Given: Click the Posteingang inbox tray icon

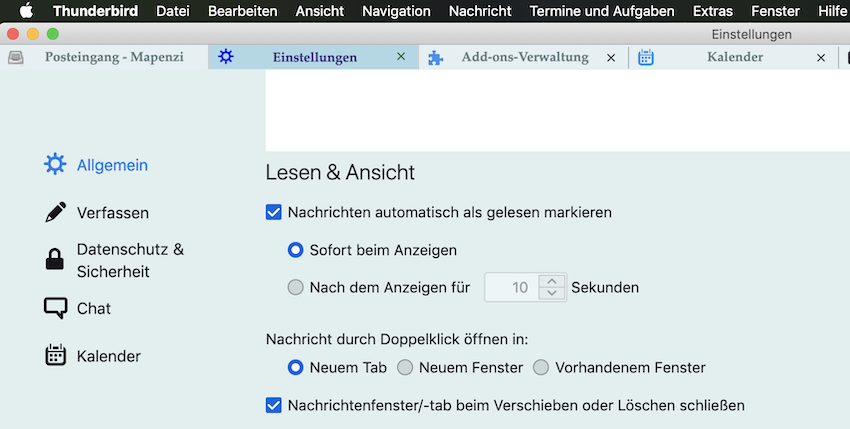Looking at the screenshot, I should [x=16, y=58].
